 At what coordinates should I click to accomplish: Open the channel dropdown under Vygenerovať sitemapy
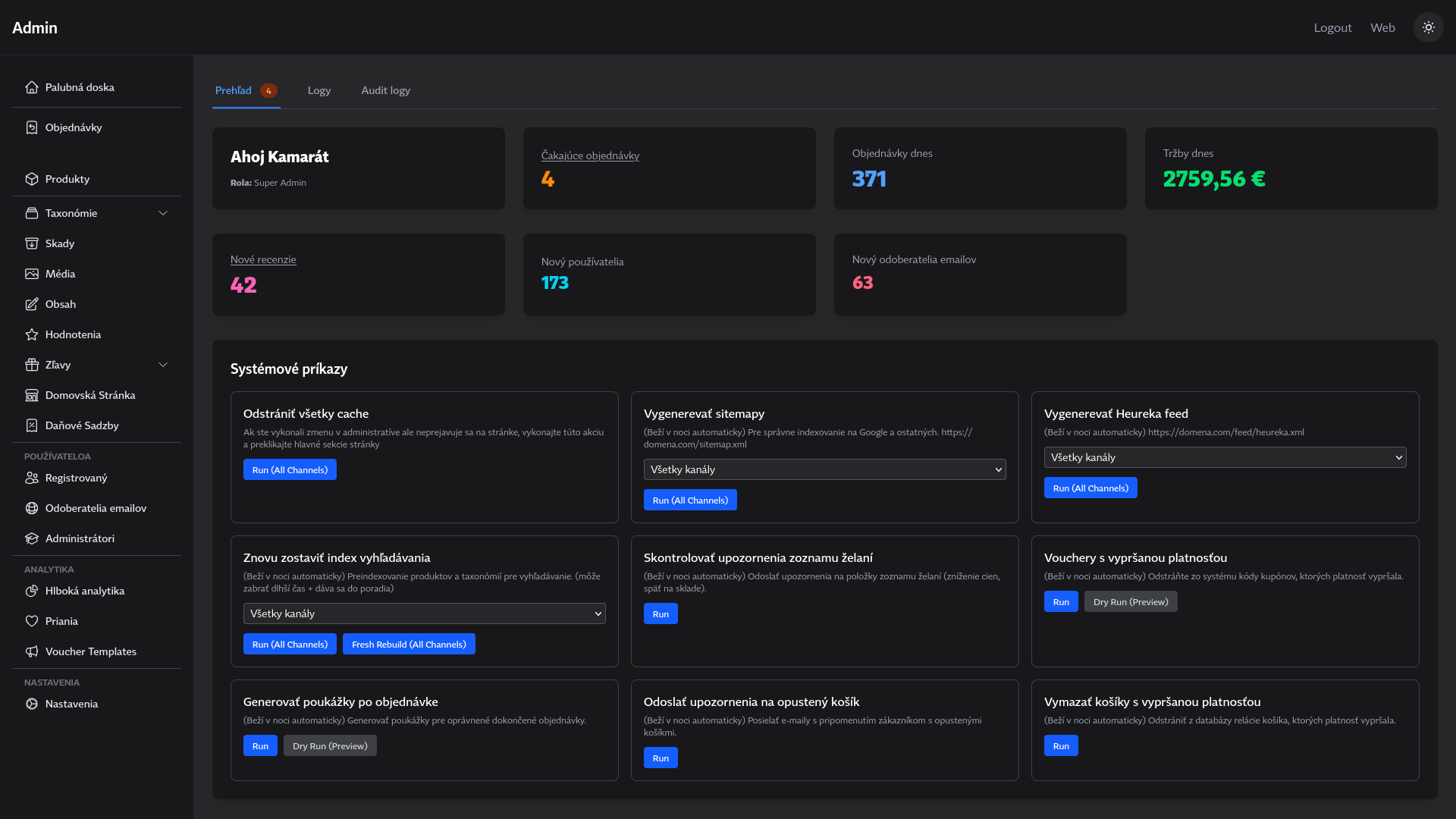click(x=824, y=469)
